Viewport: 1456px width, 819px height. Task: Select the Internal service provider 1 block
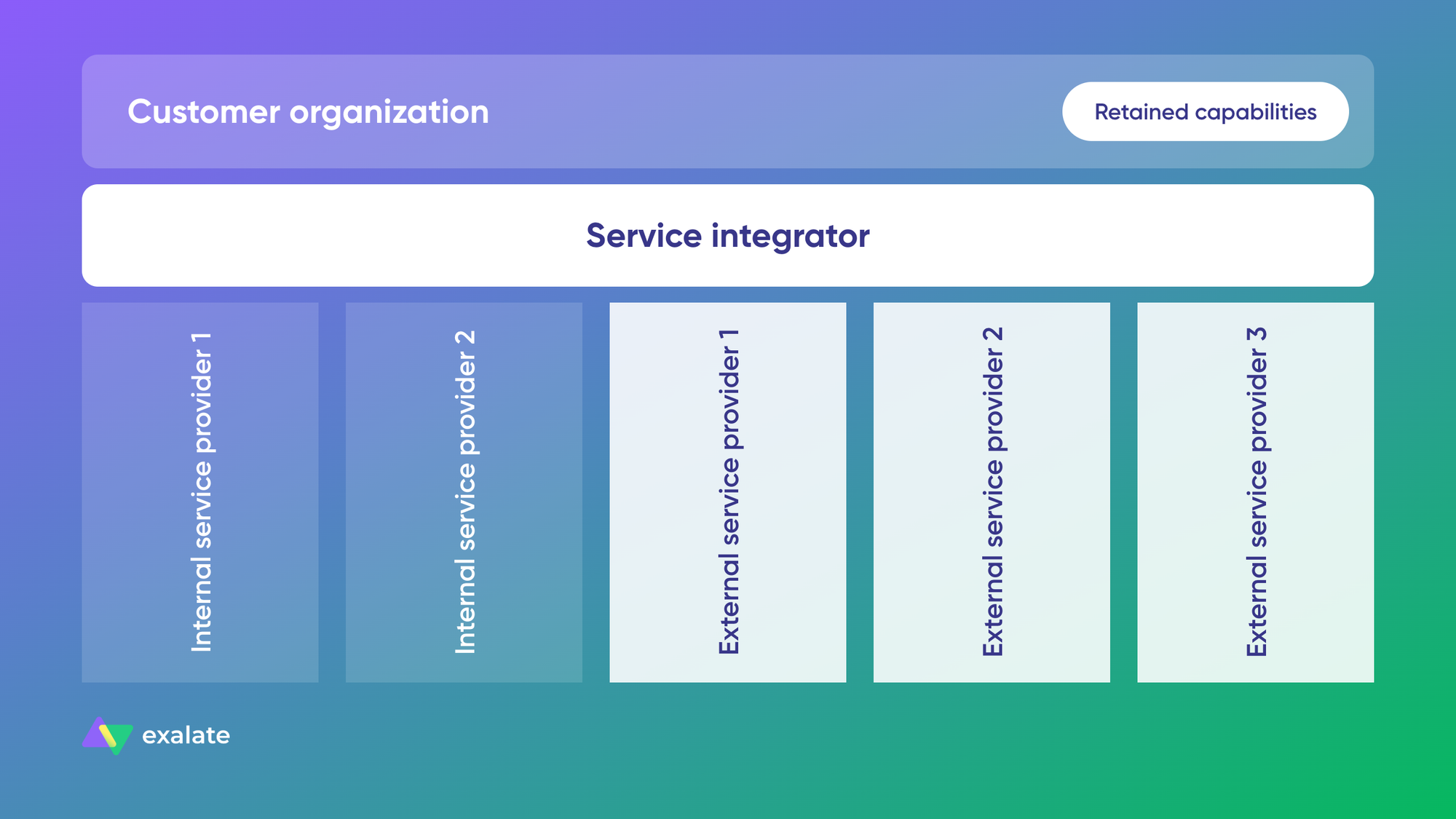(200, 492)
